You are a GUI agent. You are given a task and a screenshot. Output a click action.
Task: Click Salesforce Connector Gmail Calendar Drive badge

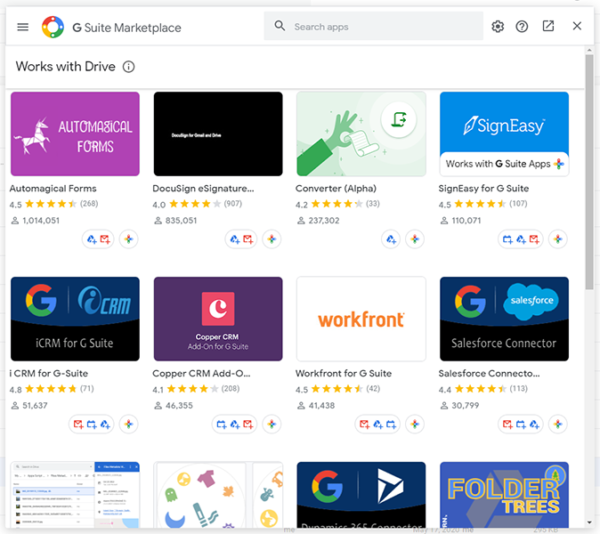pyautogui.click(x=520, y=424)
